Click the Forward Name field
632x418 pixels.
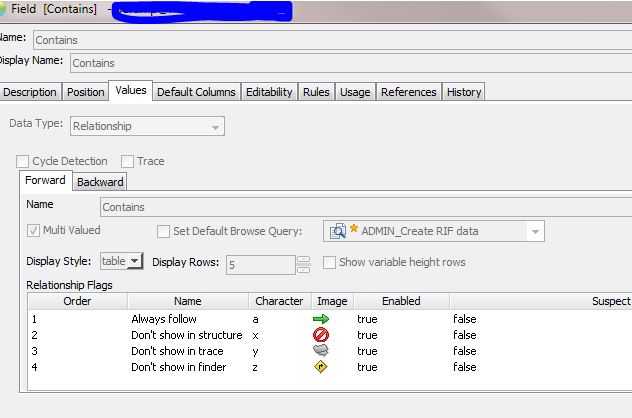point(366,207)
